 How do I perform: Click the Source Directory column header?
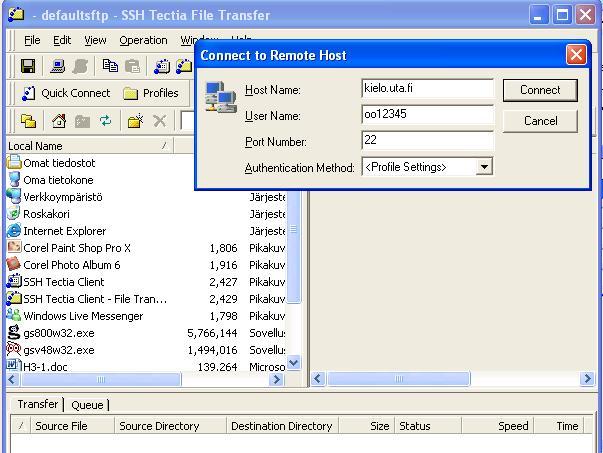[170, 426]
